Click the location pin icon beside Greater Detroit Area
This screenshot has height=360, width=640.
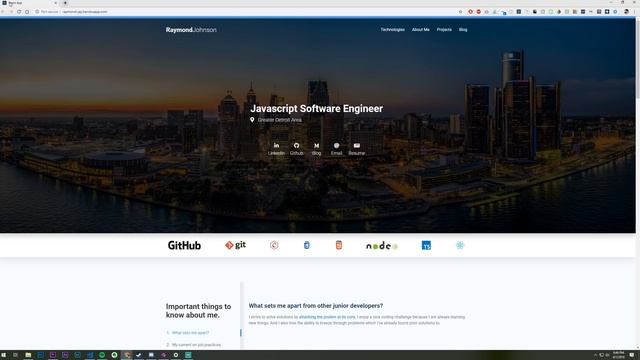coord(252,120)
